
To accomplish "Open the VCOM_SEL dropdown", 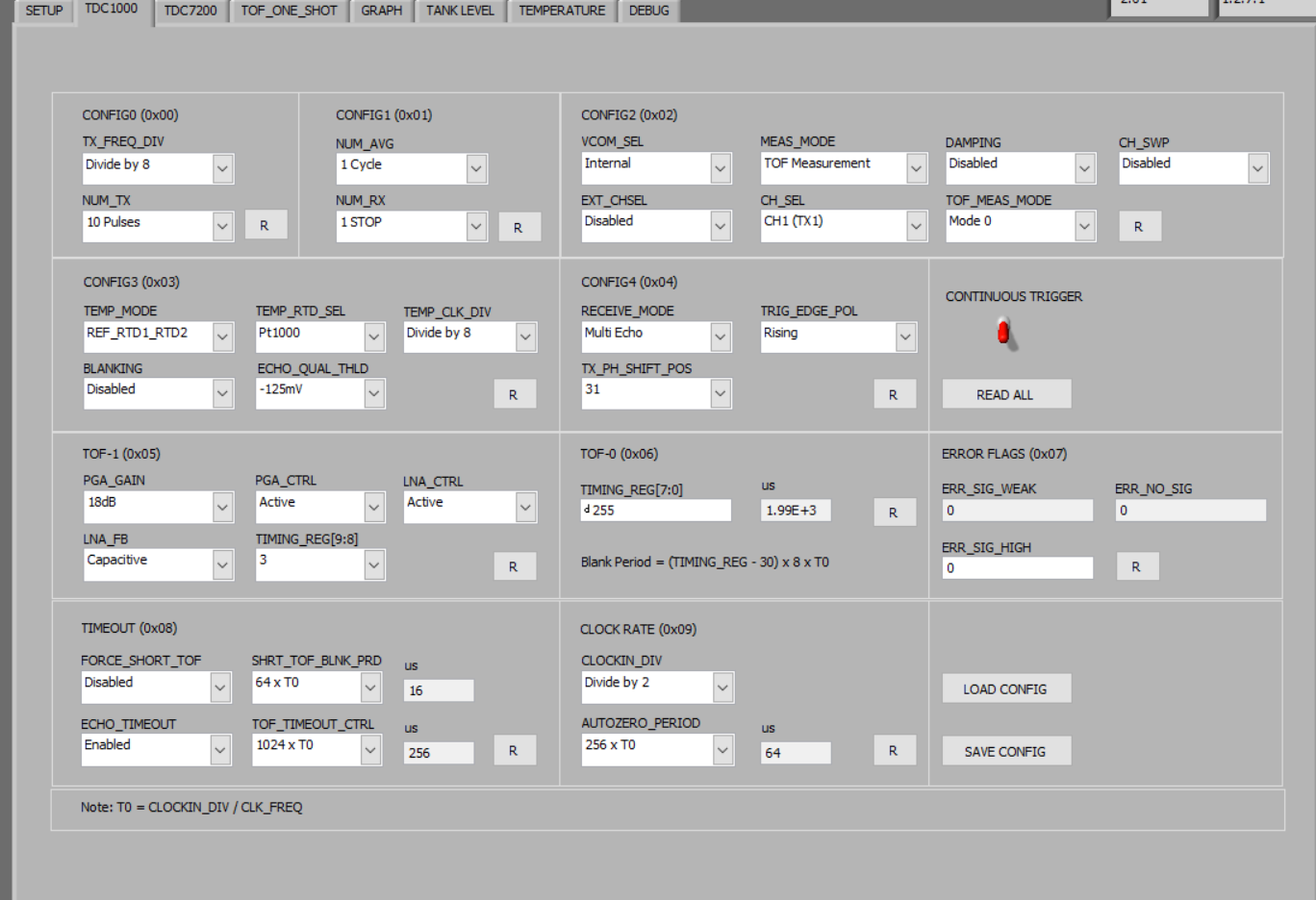I will click(656, 168).
